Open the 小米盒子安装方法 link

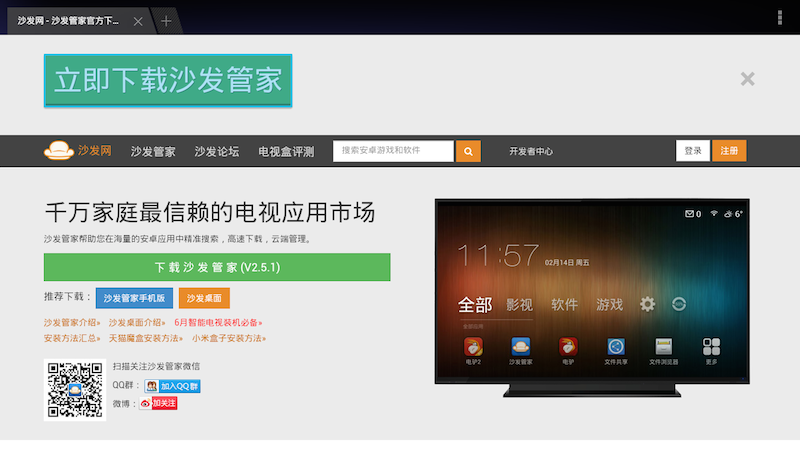[229, 338]
